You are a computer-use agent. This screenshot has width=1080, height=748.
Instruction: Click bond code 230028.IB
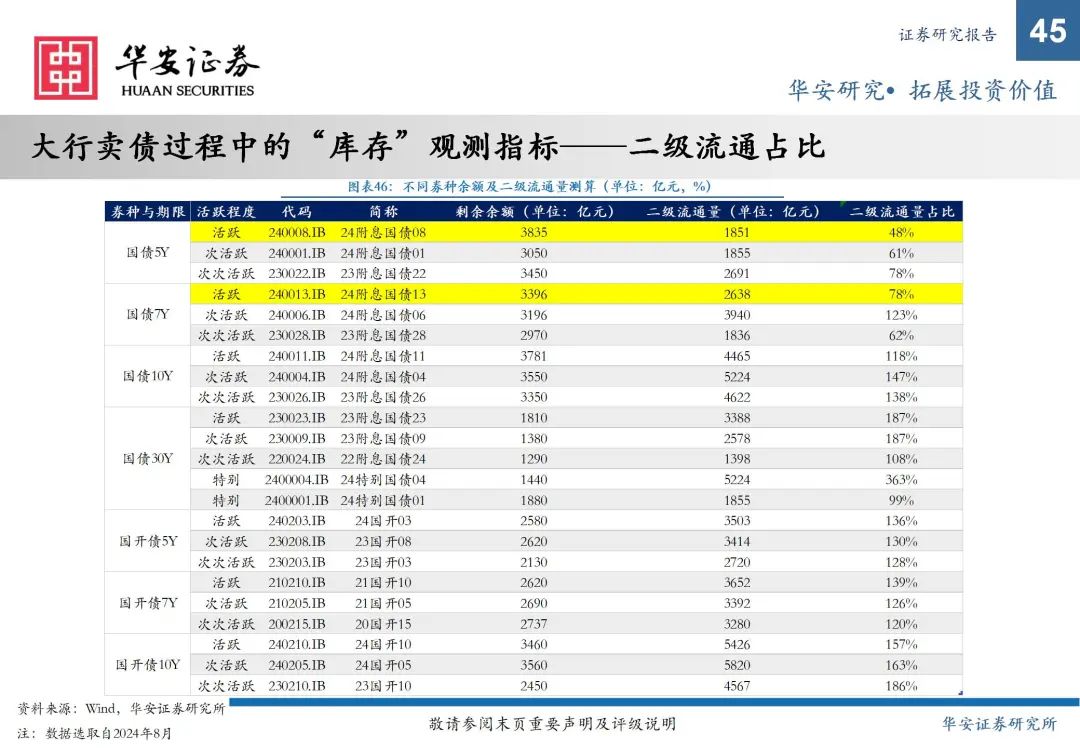coord(297,335)
